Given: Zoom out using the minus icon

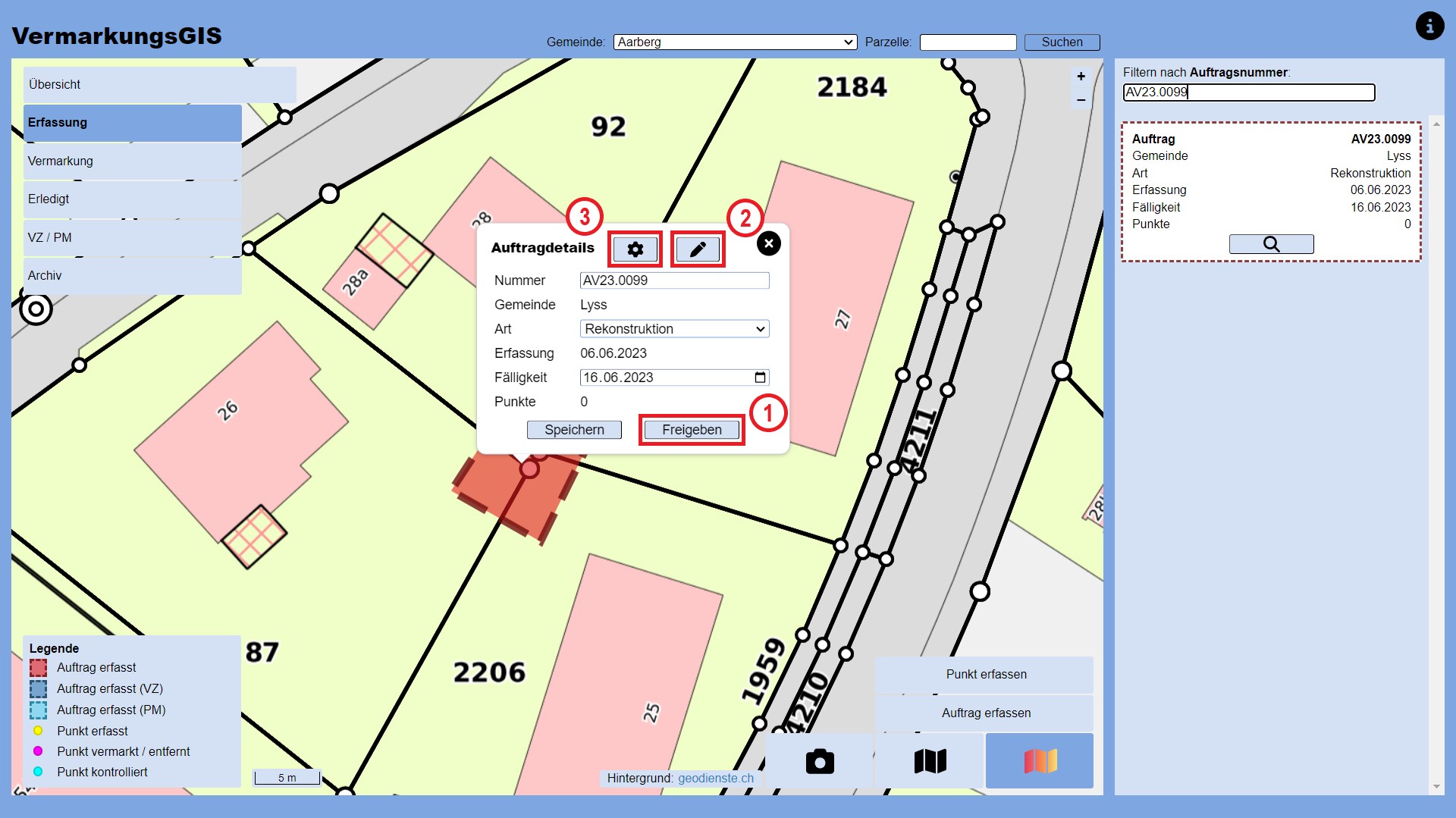Looking at the screenshot, I should pyautogui.click(x=1081, y=99).
